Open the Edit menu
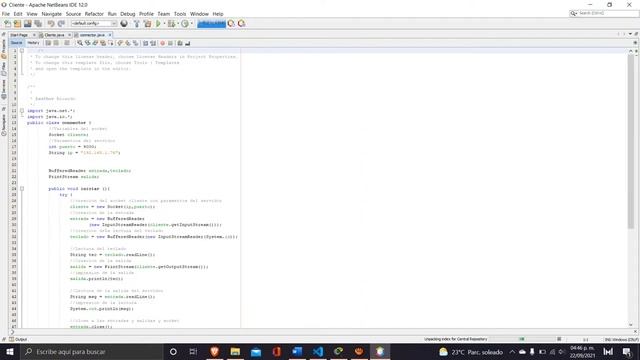This screenshot has height=360, width=640. (x=18, y=14)
